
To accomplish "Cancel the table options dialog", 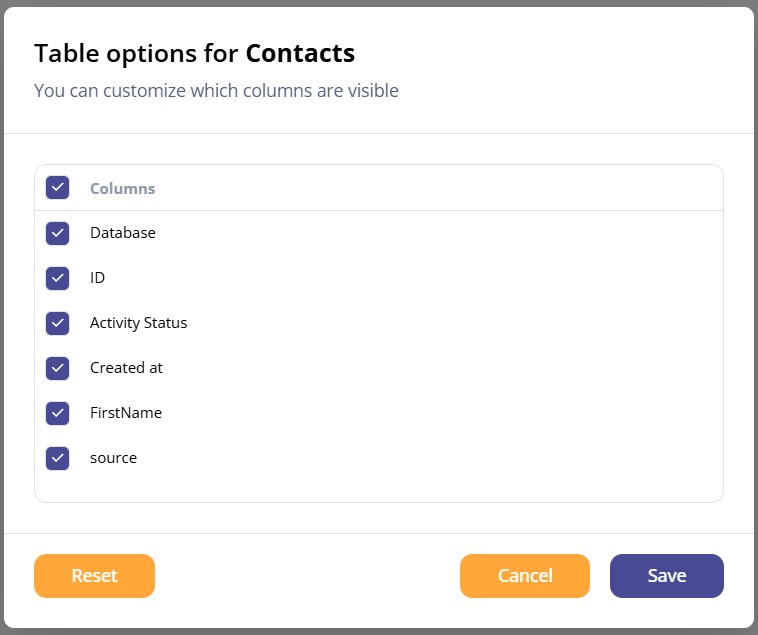I will (525, 576).
